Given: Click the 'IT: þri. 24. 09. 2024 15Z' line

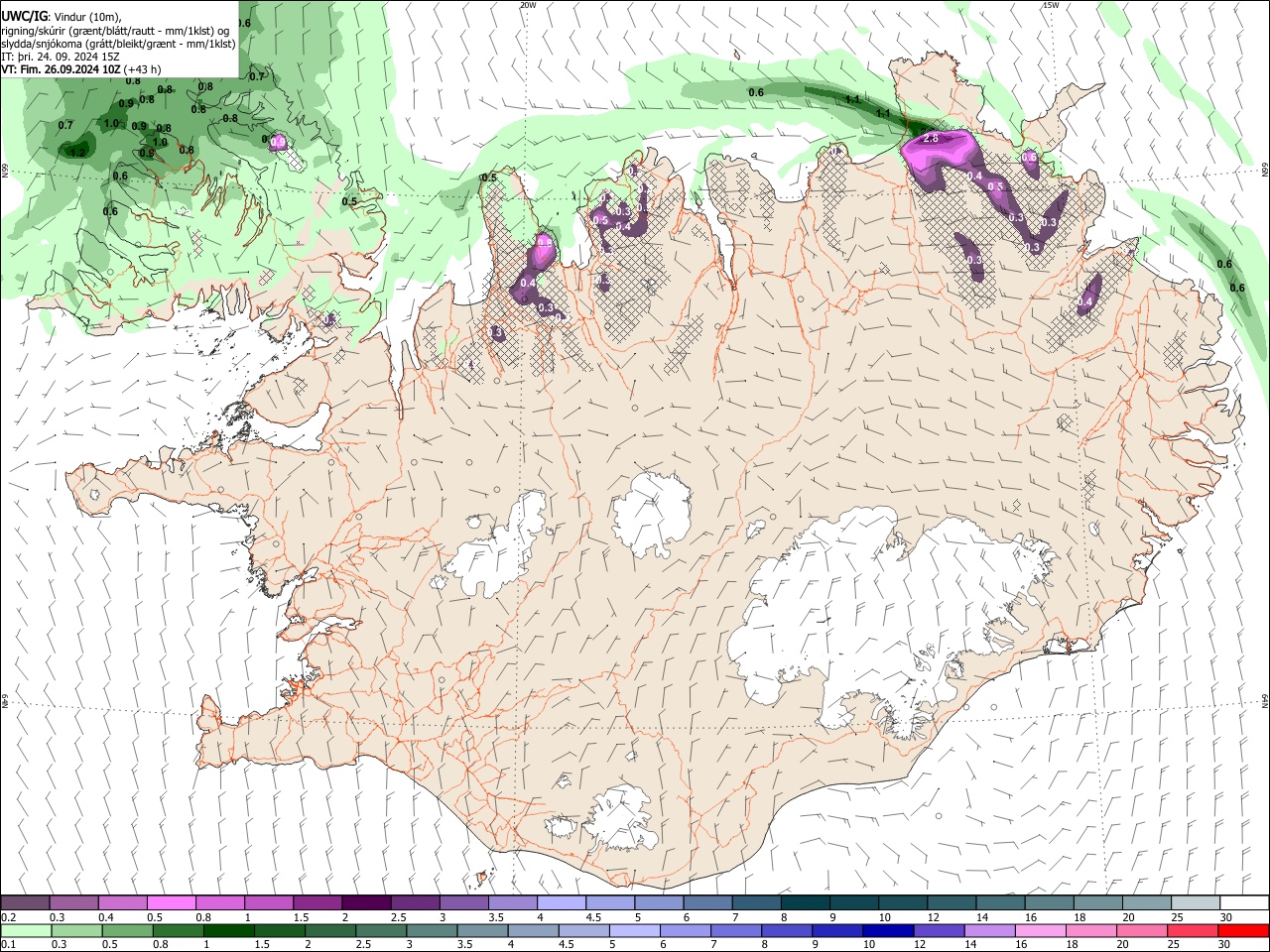Looking at the screenshot, I should coord(61,57).
